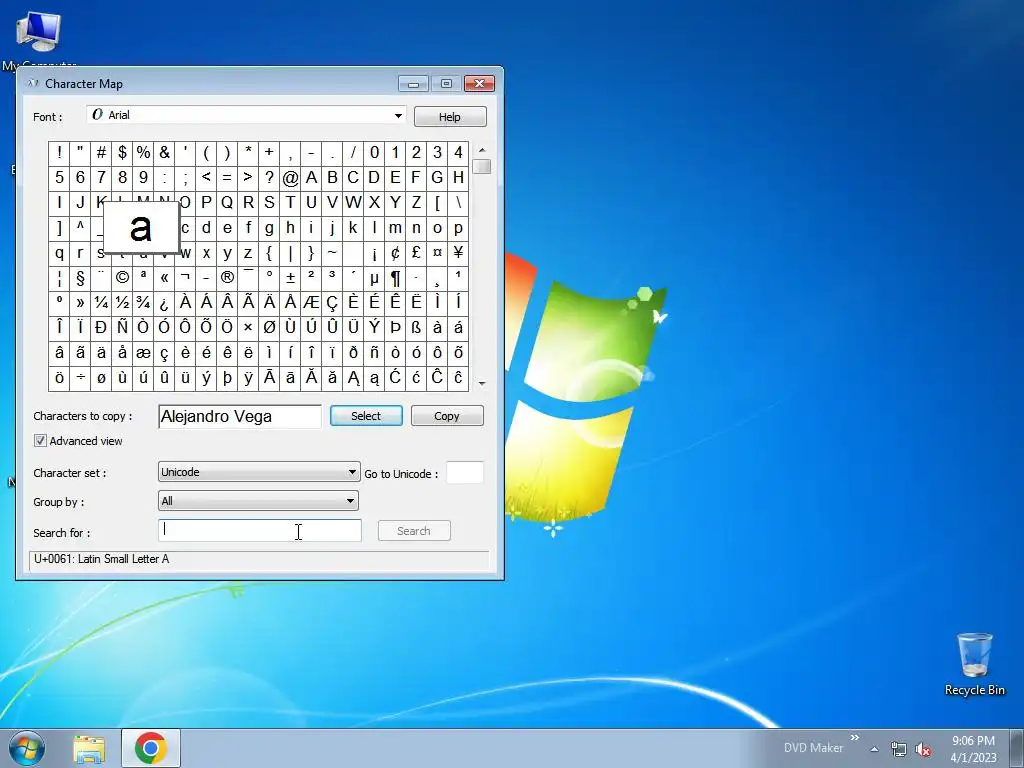Image resolution: width=1024 pixels, height=768 pixels.
Task: Select the Ø character
Action: click(269, 327)
